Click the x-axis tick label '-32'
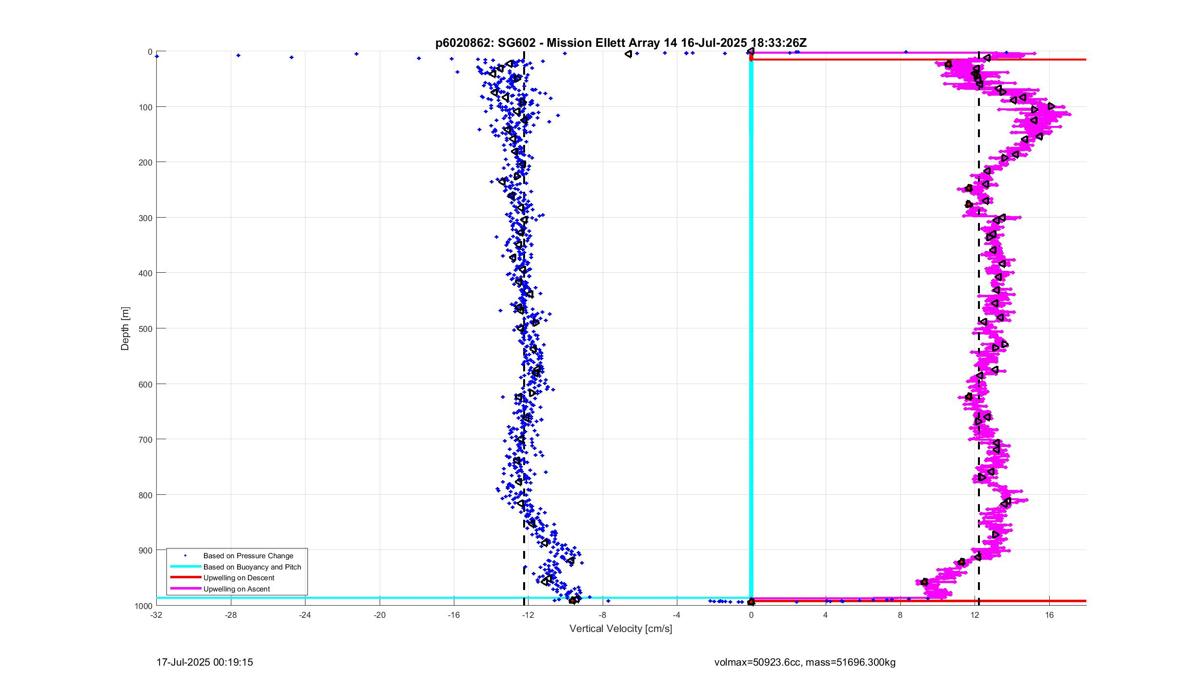The image size is (1200, 681). point(156,614)
